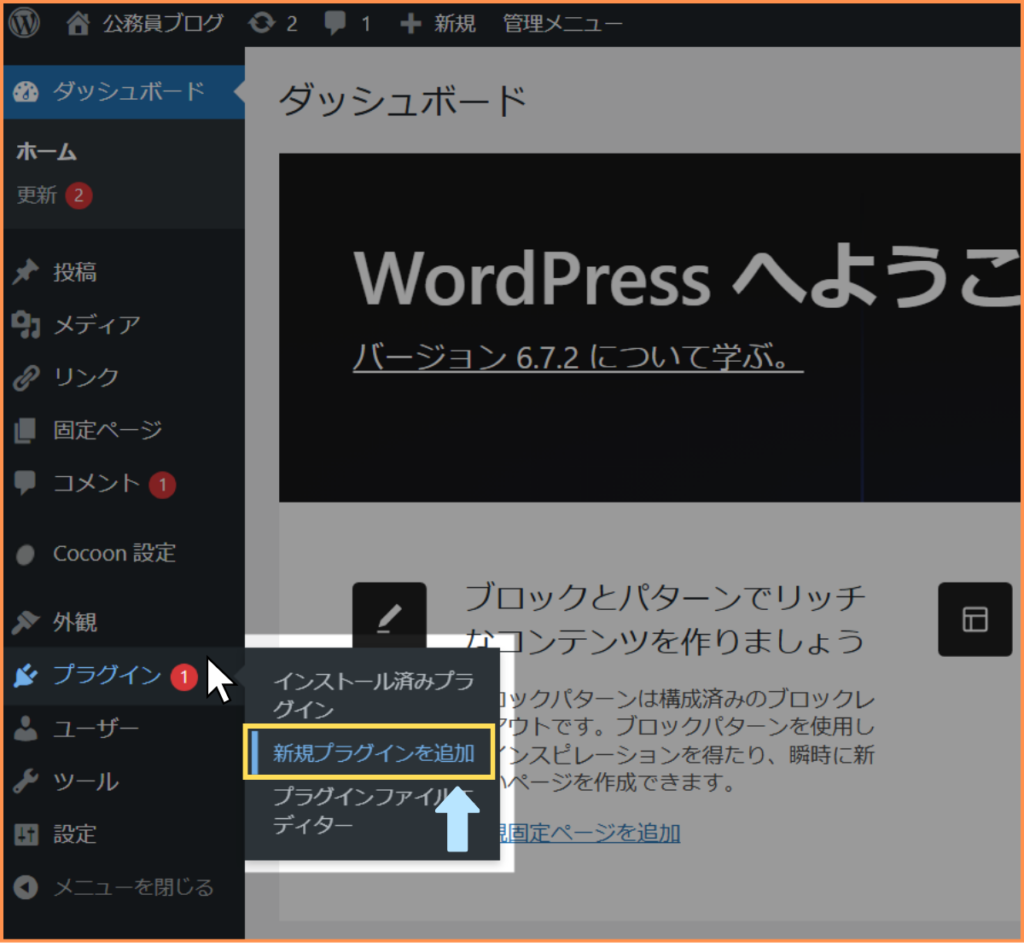Open 更新 submenu item
Screen dimensions: 1024x947
(x=37, y=195)
